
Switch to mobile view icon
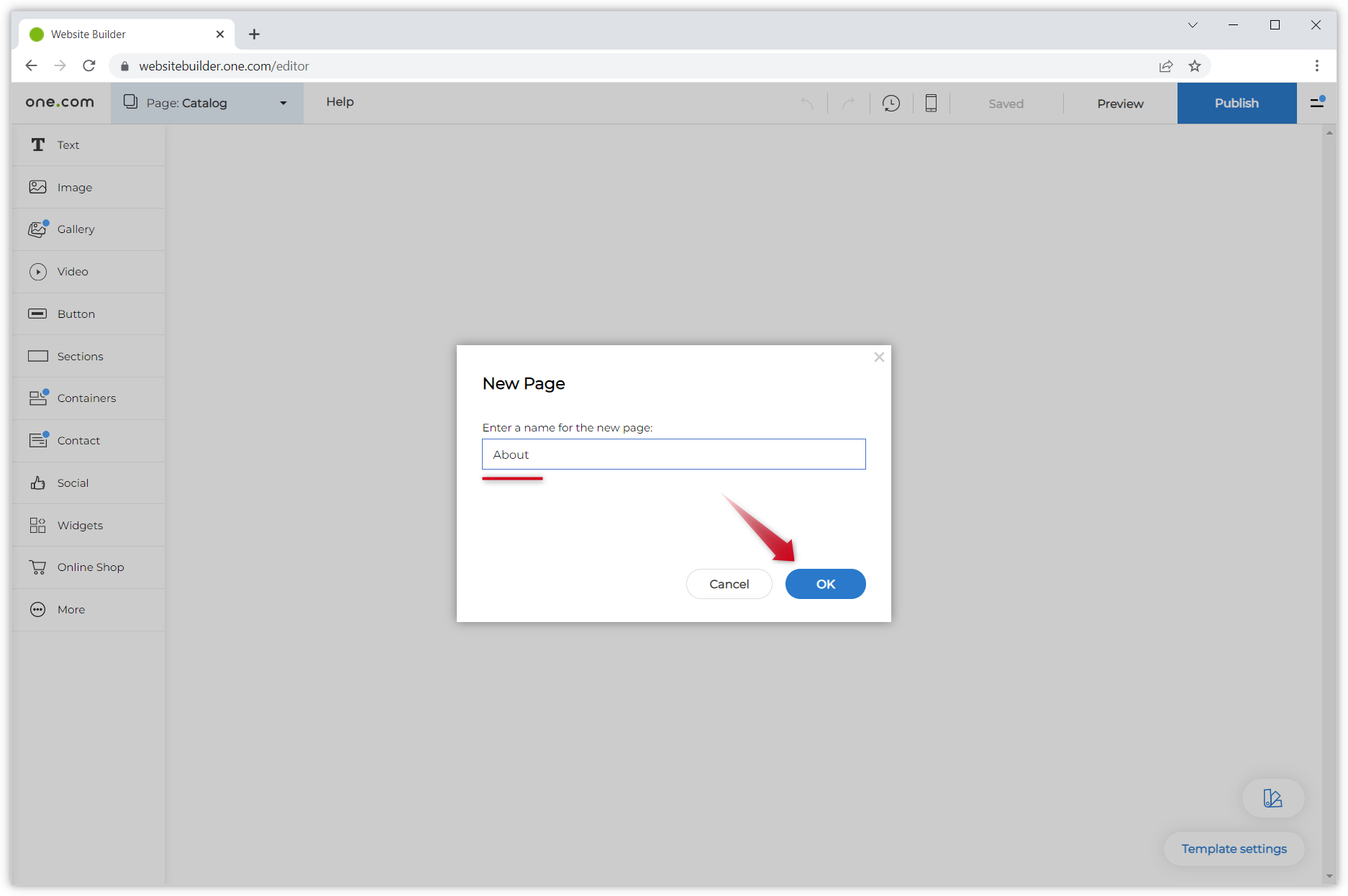[931, 104]
